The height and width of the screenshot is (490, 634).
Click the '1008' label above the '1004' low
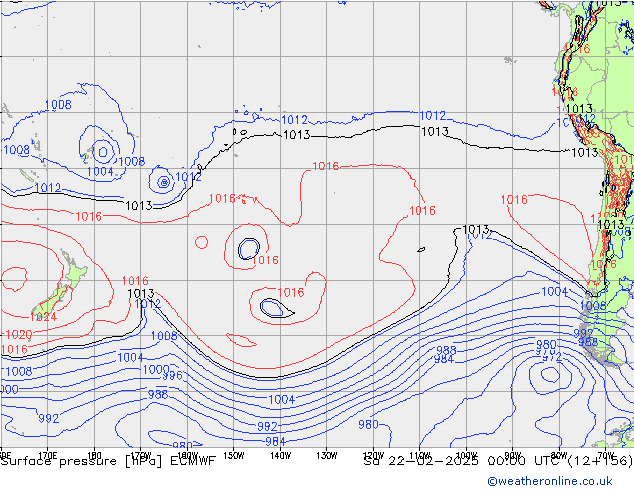pyautogui.click(x=58, y=105)
